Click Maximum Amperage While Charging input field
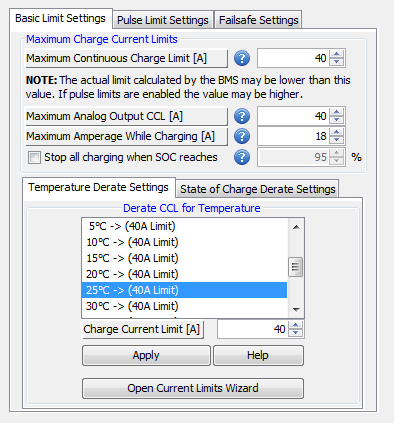394x423 pixels. [293, 136]
